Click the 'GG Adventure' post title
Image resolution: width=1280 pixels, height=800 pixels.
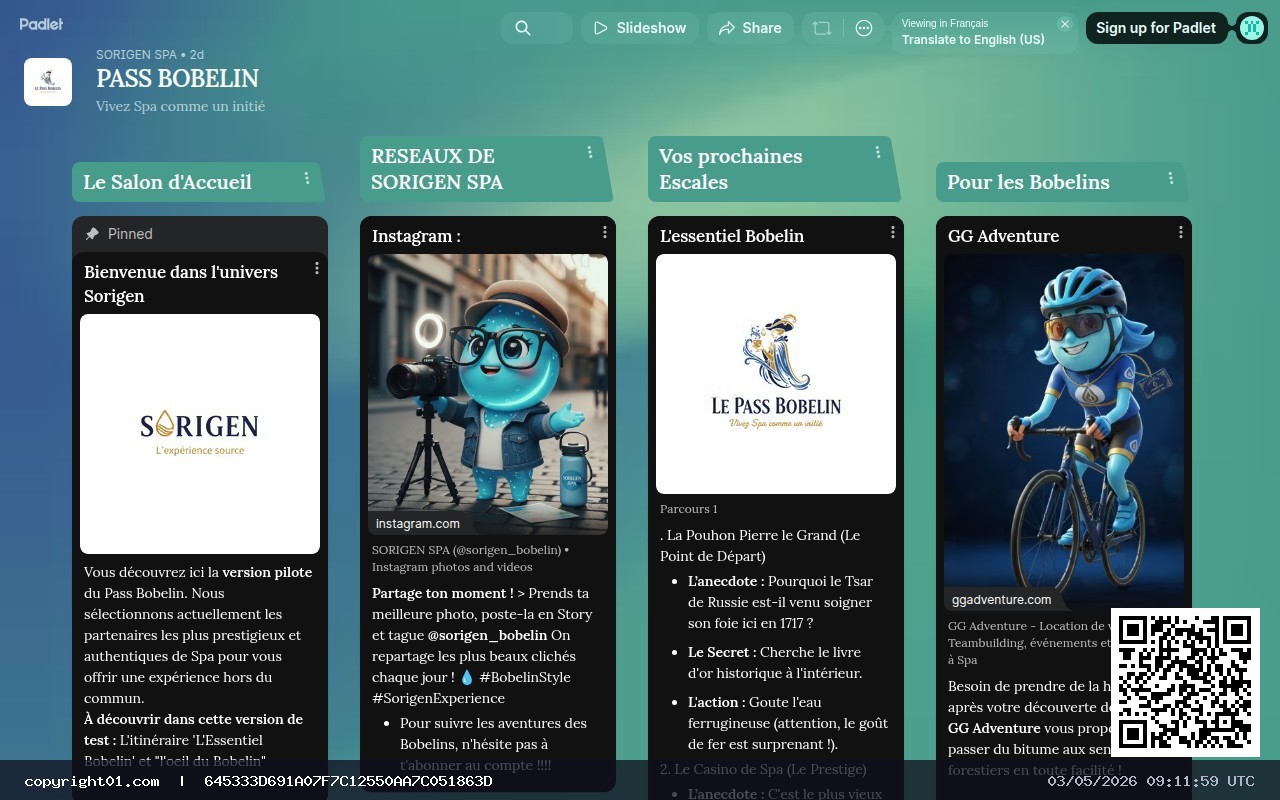(x=1003, y=236)
